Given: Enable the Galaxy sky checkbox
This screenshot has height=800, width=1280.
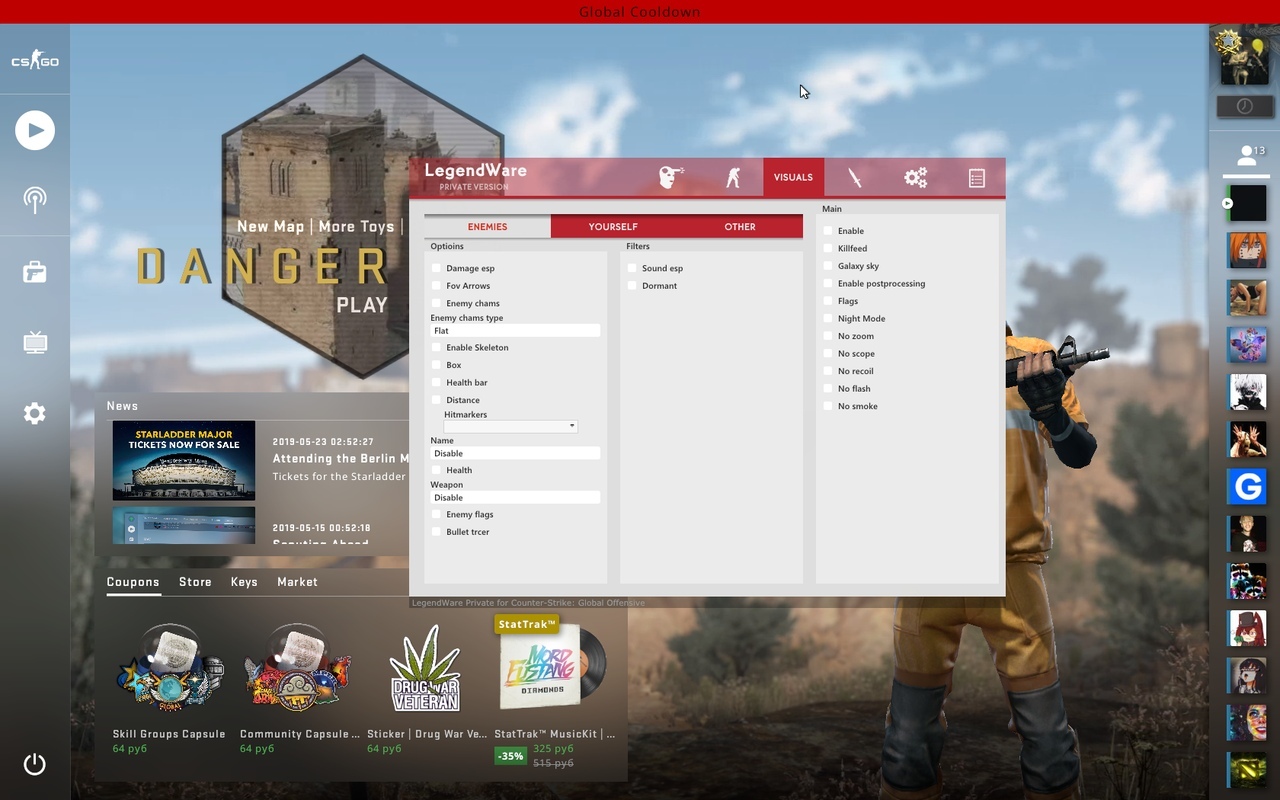Looking at the screenshot, I should point(828,266).
